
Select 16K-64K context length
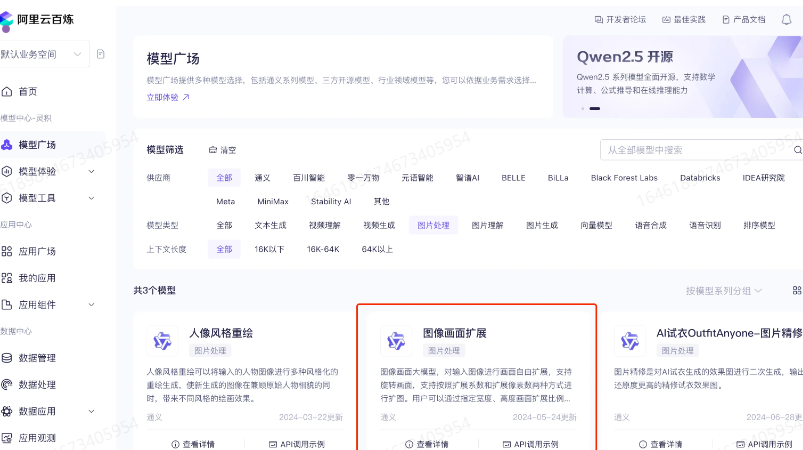pyautogui.click(x=323, y=249)
